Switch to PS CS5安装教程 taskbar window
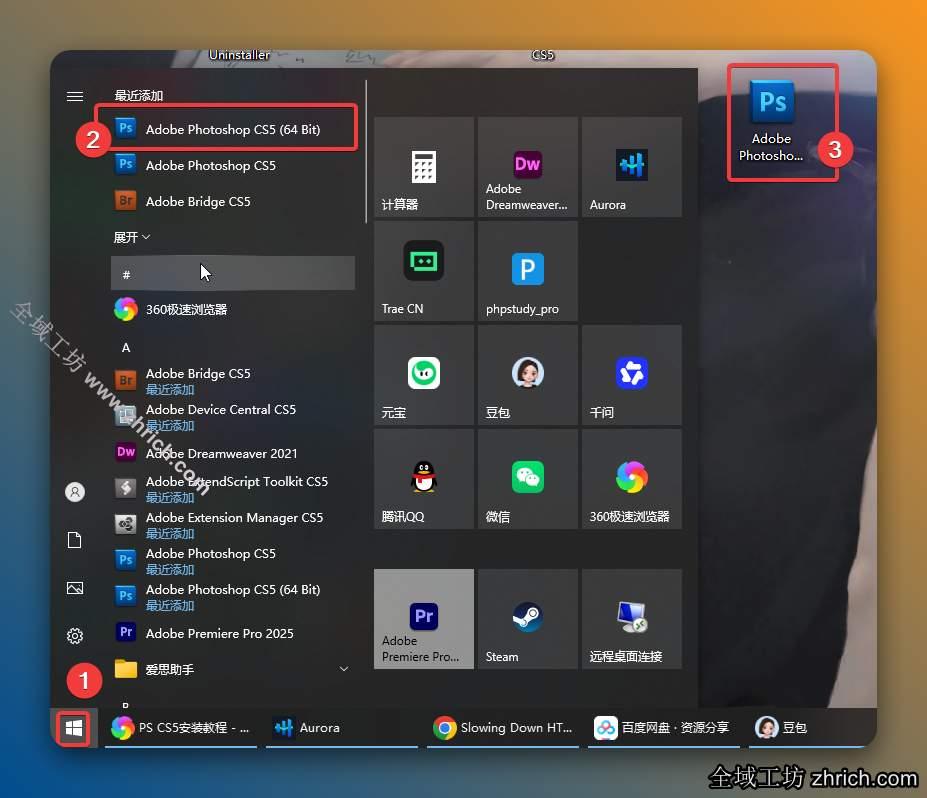The image size is (927, 798). point(181,728)
